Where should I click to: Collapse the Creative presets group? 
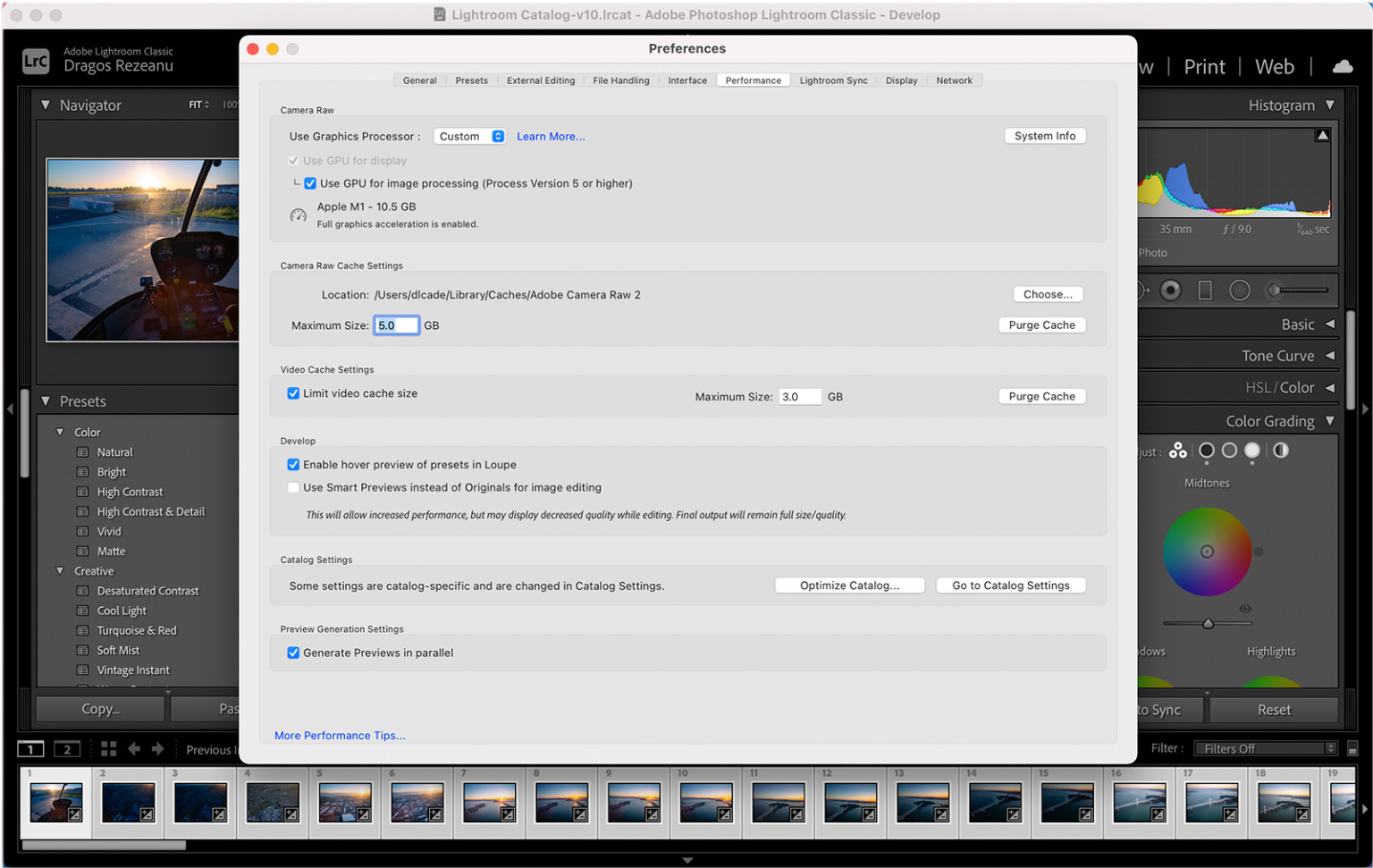pos(60,571)
